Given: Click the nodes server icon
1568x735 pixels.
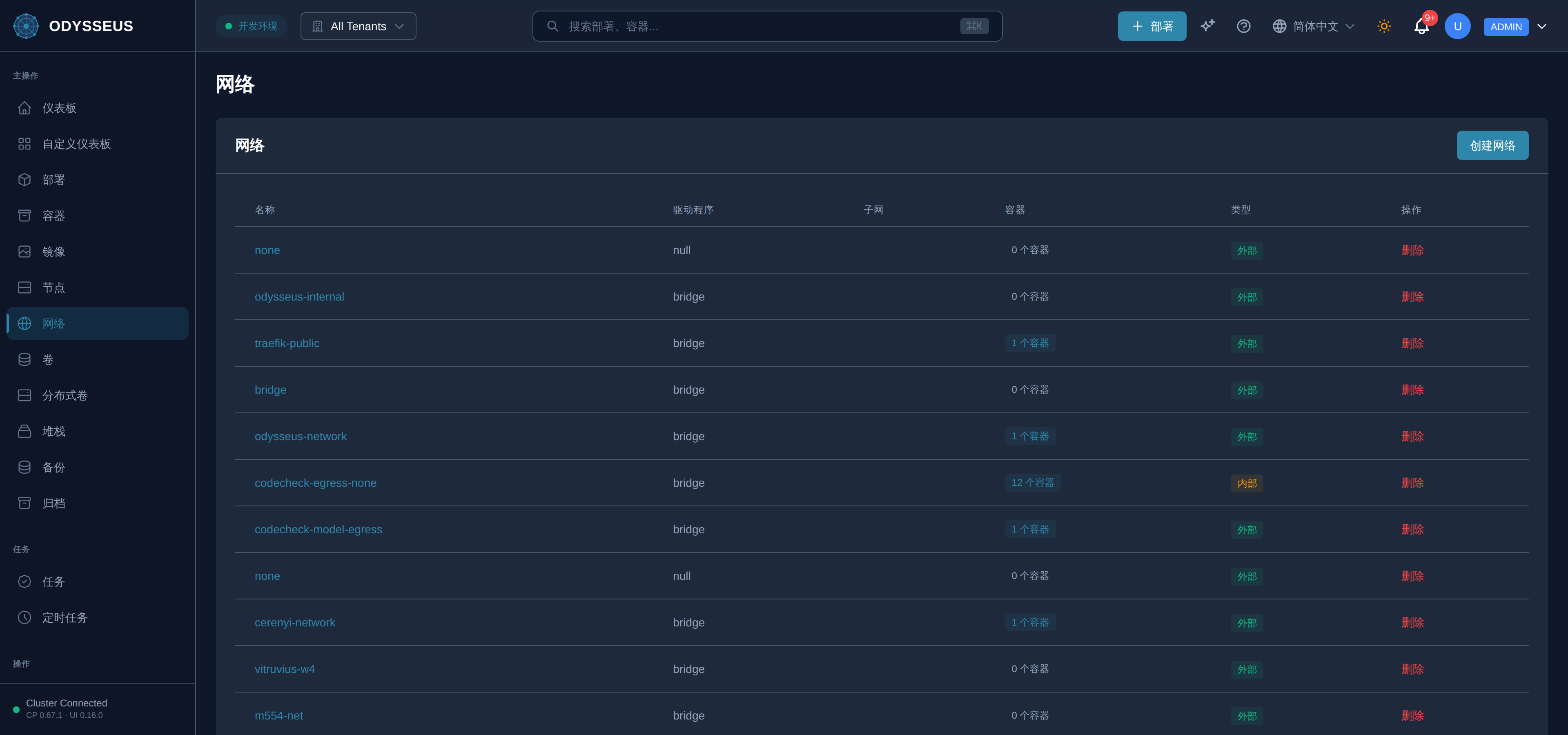Looking at the screenshot, I should (24, 287).
